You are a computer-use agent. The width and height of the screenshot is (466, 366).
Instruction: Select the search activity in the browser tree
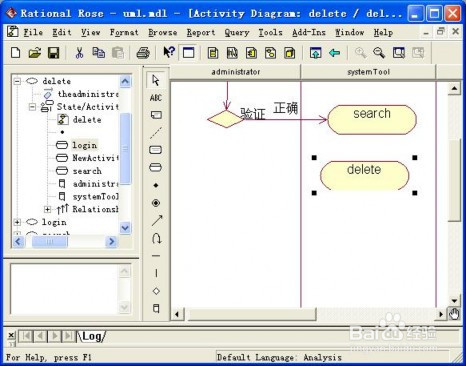point(87,171)
